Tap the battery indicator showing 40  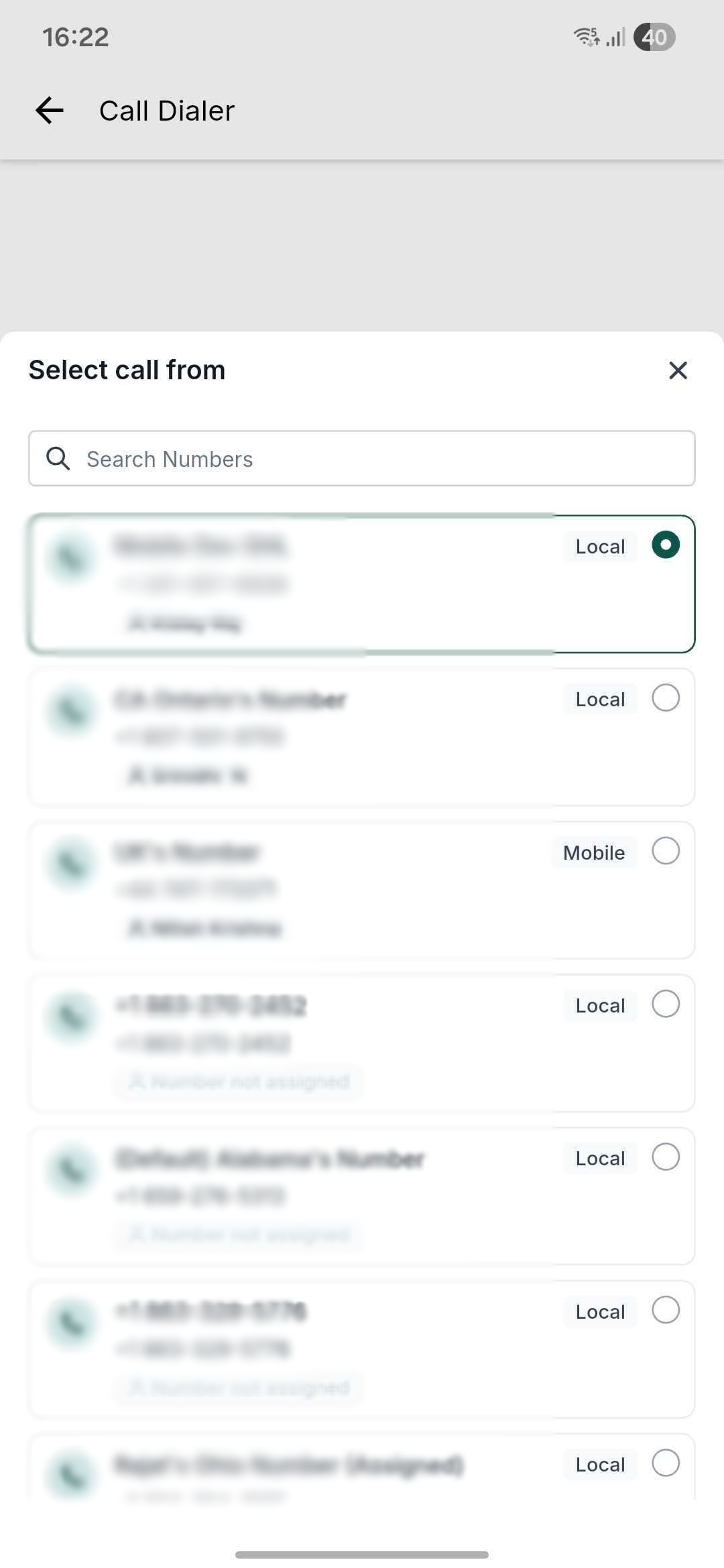click(653, 36)
